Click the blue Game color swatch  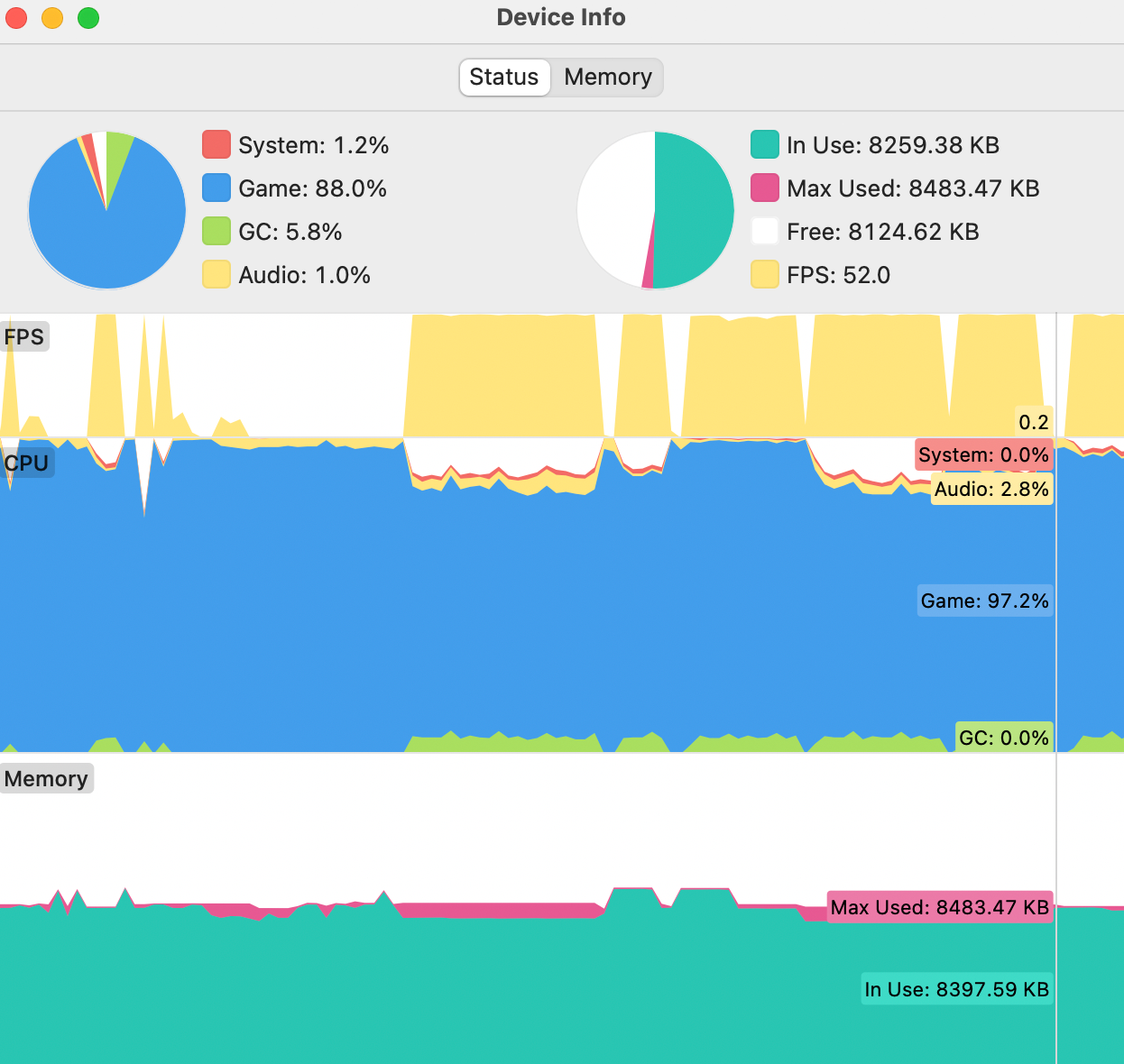coord(217,188)
